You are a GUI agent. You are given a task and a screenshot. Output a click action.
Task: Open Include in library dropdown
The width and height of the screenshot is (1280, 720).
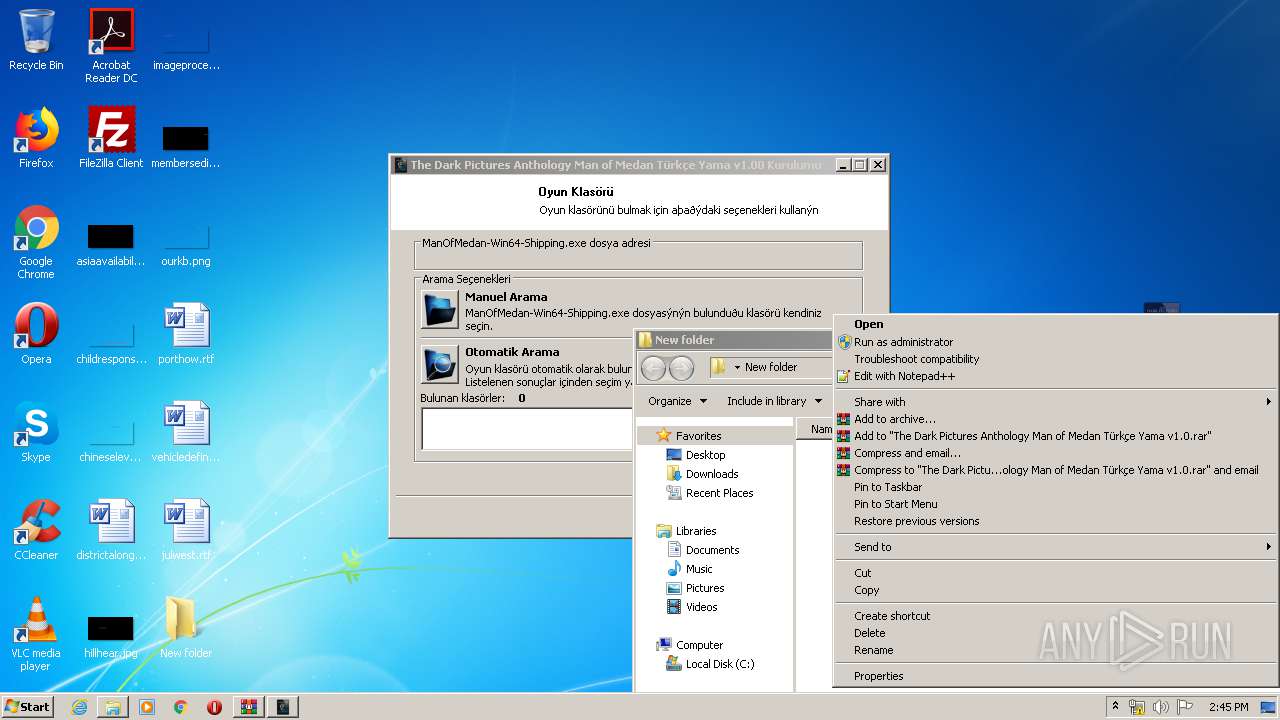tap(774, 401)
